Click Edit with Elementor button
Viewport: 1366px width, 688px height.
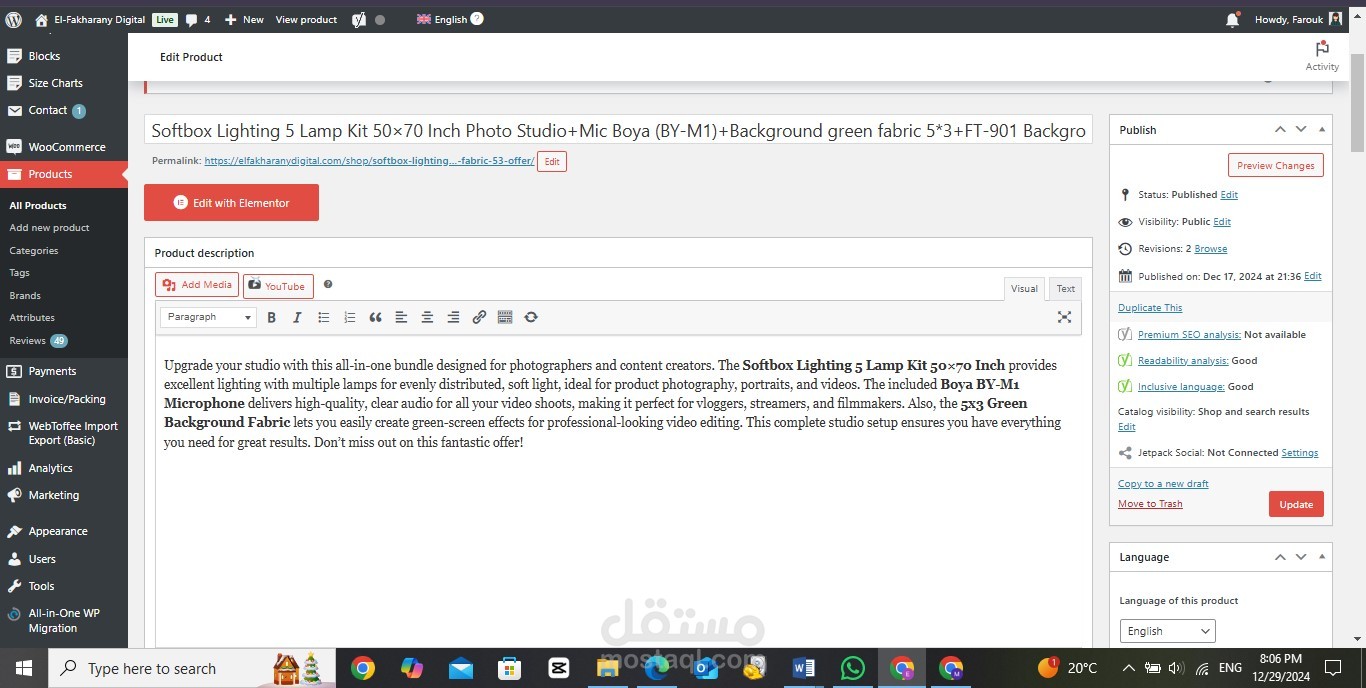click(x=231, y=202)
